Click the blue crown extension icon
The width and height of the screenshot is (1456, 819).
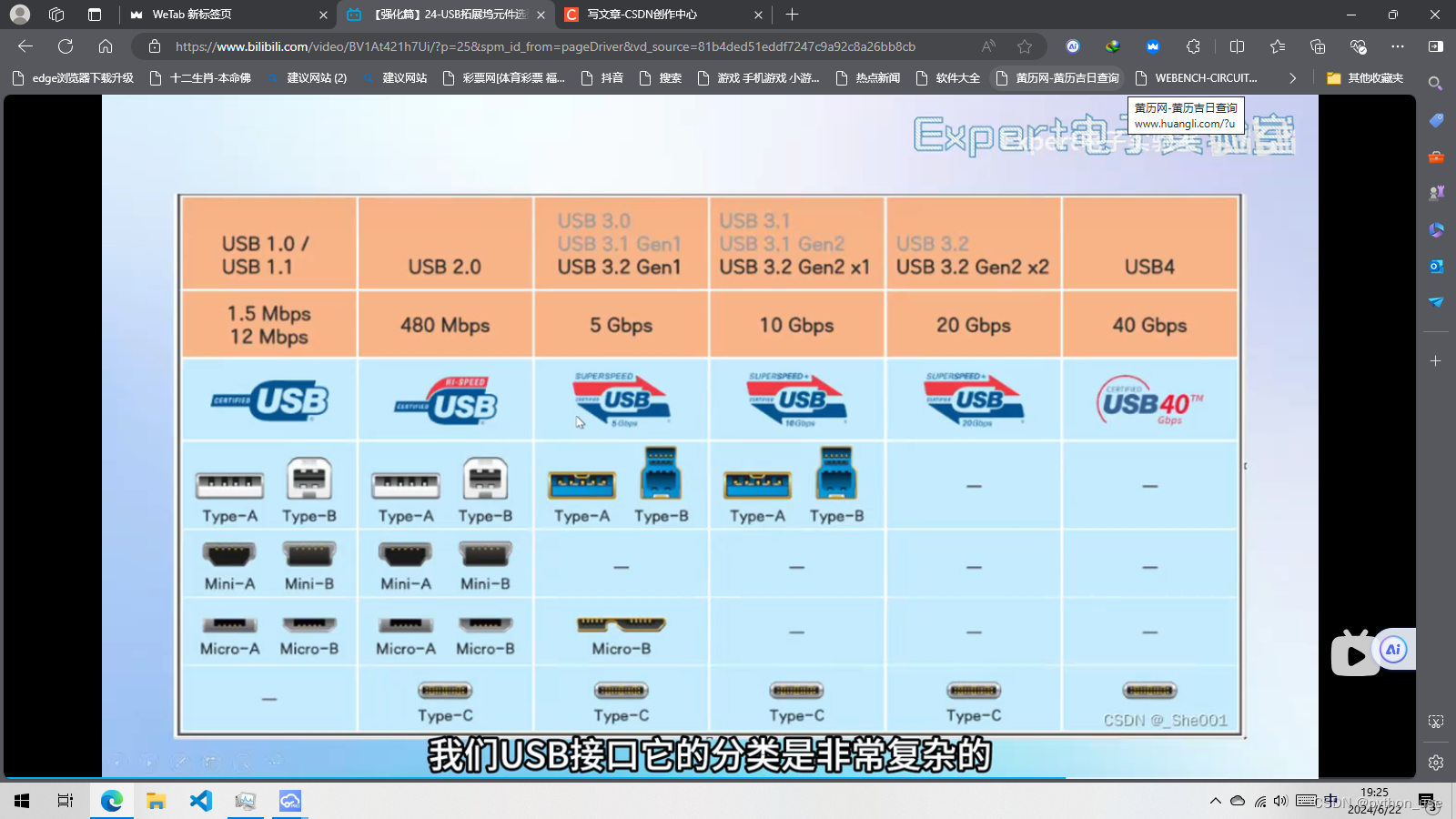click(1153, 46)
